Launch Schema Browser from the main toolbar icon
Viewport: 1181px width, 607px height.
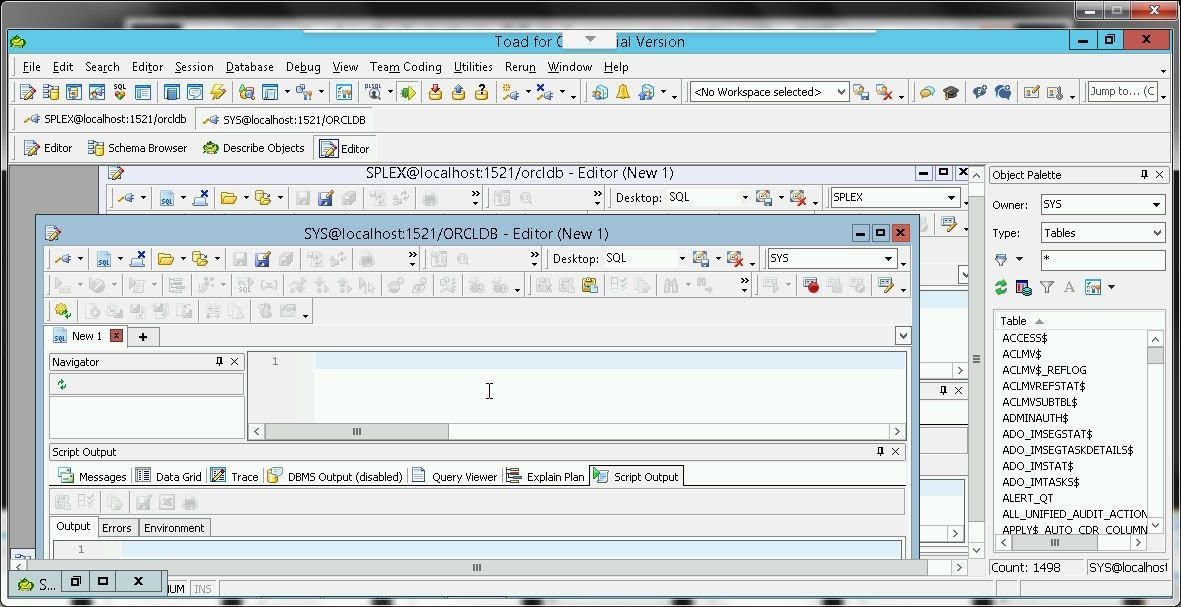pos(50,93)
